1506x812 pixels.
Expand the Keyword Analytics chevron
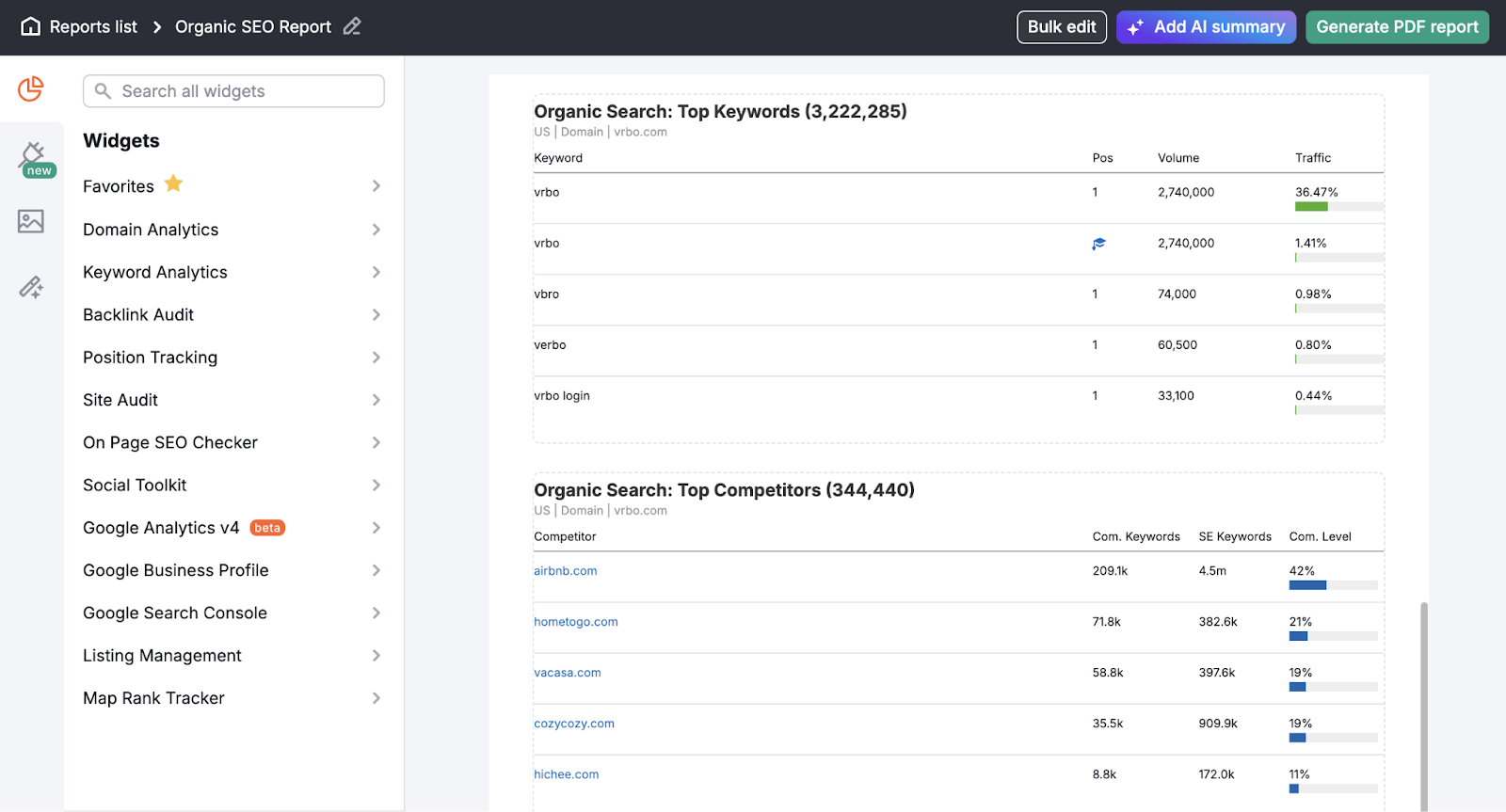(x=376, y=273)
